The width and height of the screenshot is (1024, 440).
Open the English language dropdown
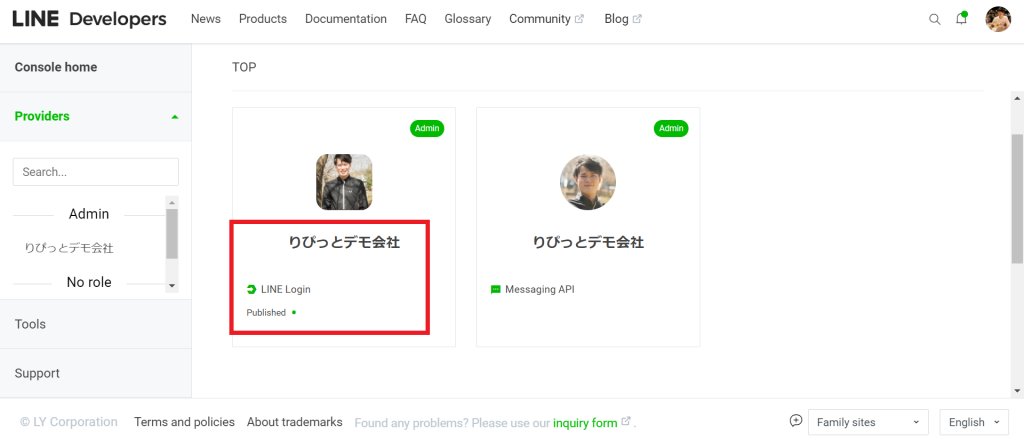(x=974, y=422)
